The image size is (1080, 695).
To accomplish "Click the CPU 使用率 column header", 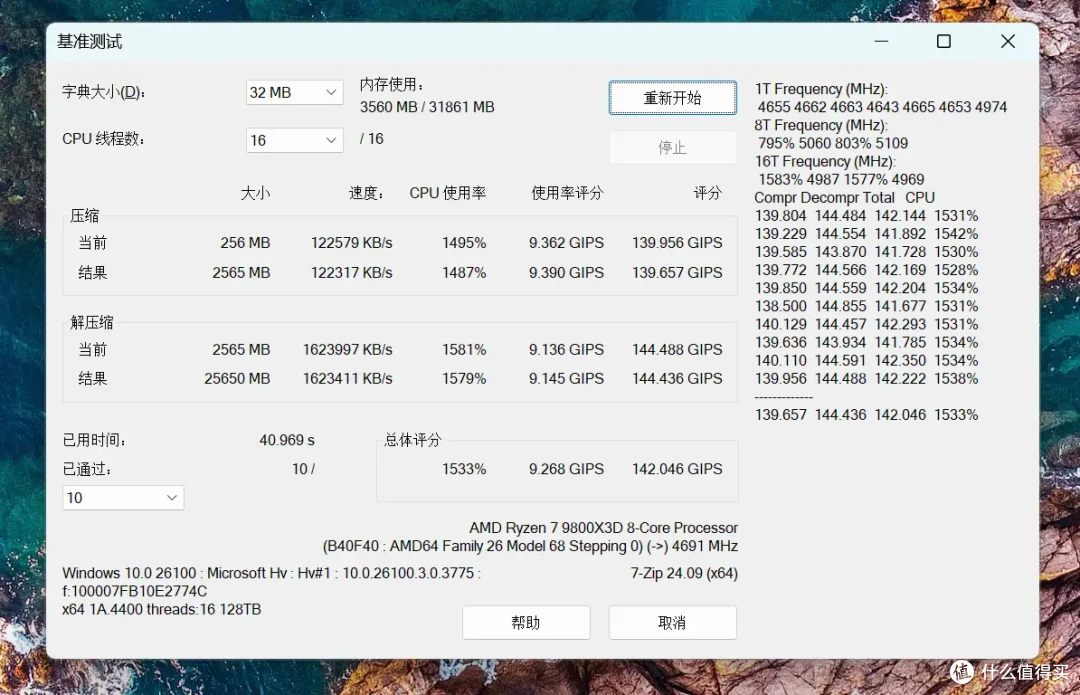I will click(x=448, y=193).
